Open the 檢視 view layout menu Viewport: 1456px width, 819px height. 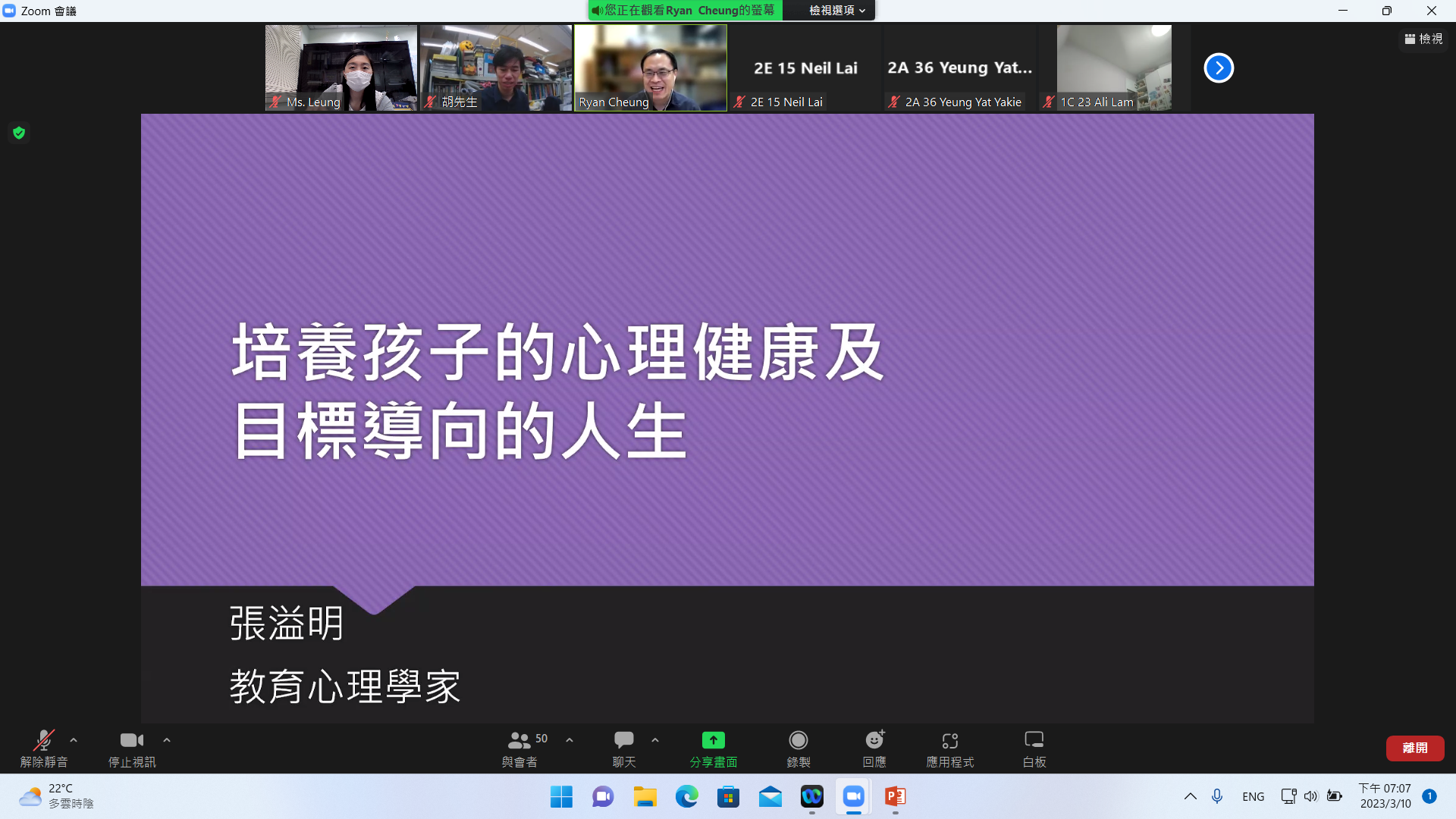coord(1423,39)
